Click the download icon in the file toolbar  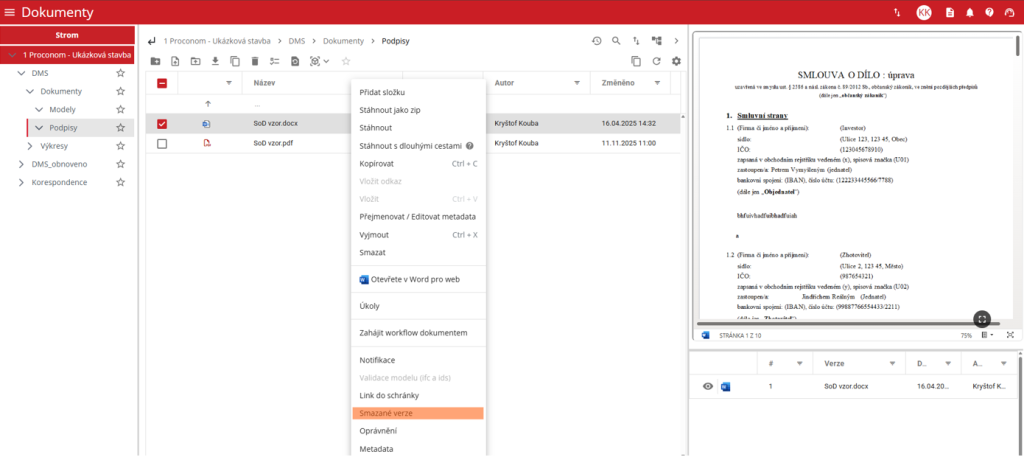(216, 61)
